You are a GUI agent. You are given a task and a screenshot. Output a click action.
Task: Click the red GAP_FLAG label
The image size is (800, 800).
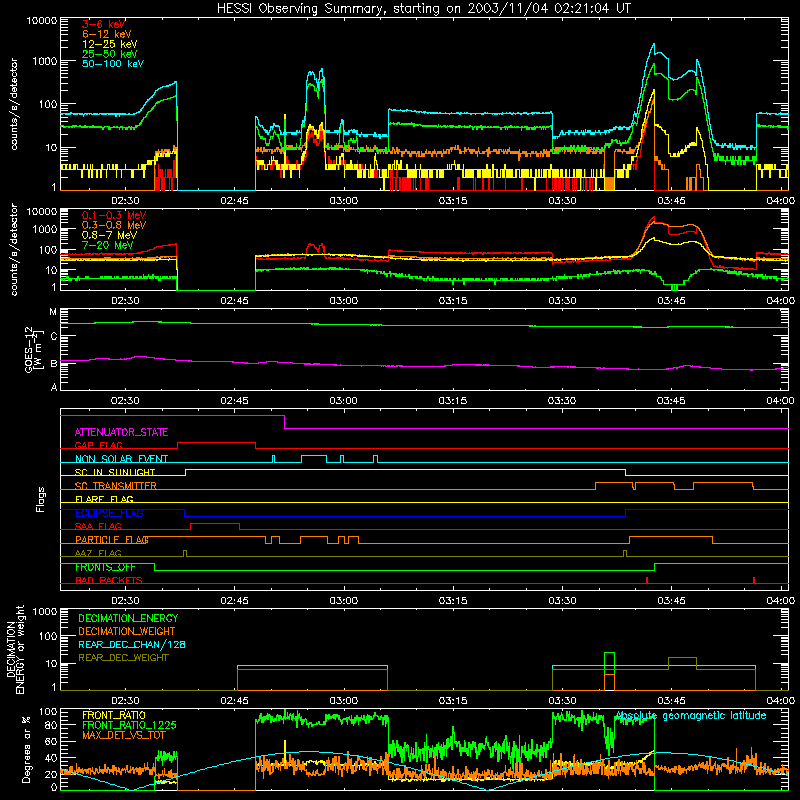pyautogui.click(x=98, y=445)
